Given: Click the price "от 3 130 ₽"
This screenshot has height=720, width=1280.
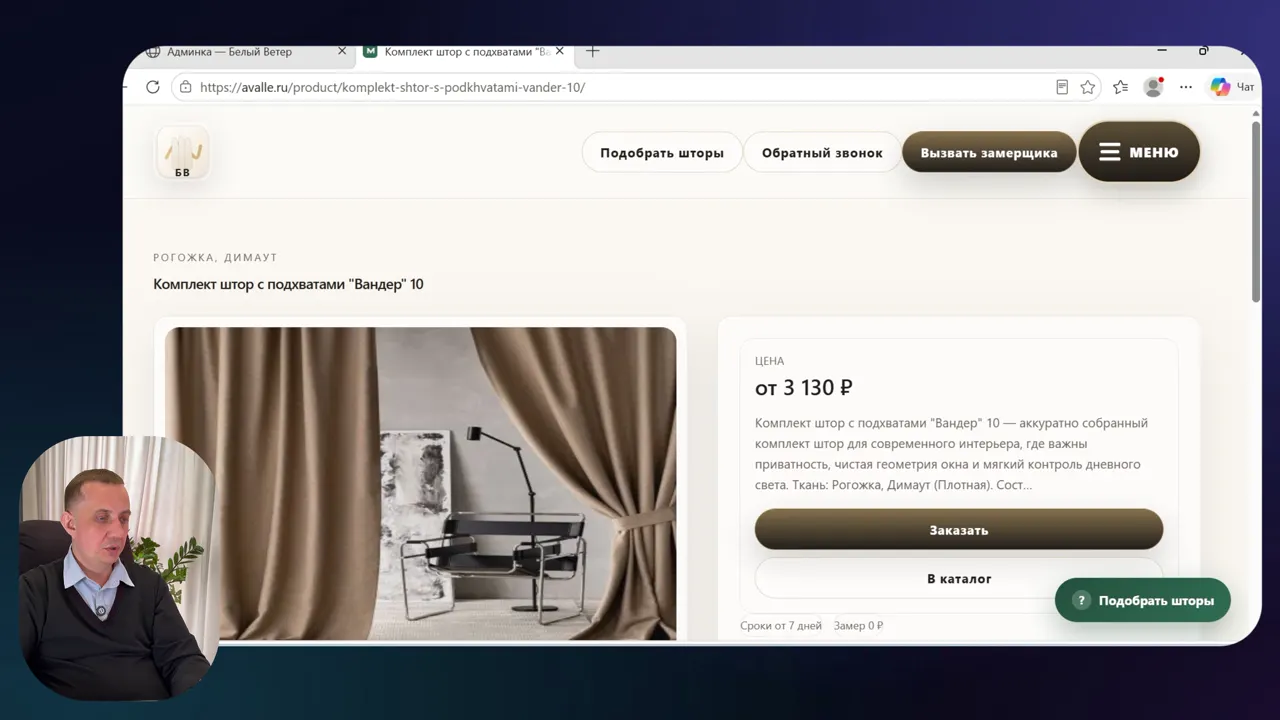Looking at the screenshot, I should (x=804, y=388).
